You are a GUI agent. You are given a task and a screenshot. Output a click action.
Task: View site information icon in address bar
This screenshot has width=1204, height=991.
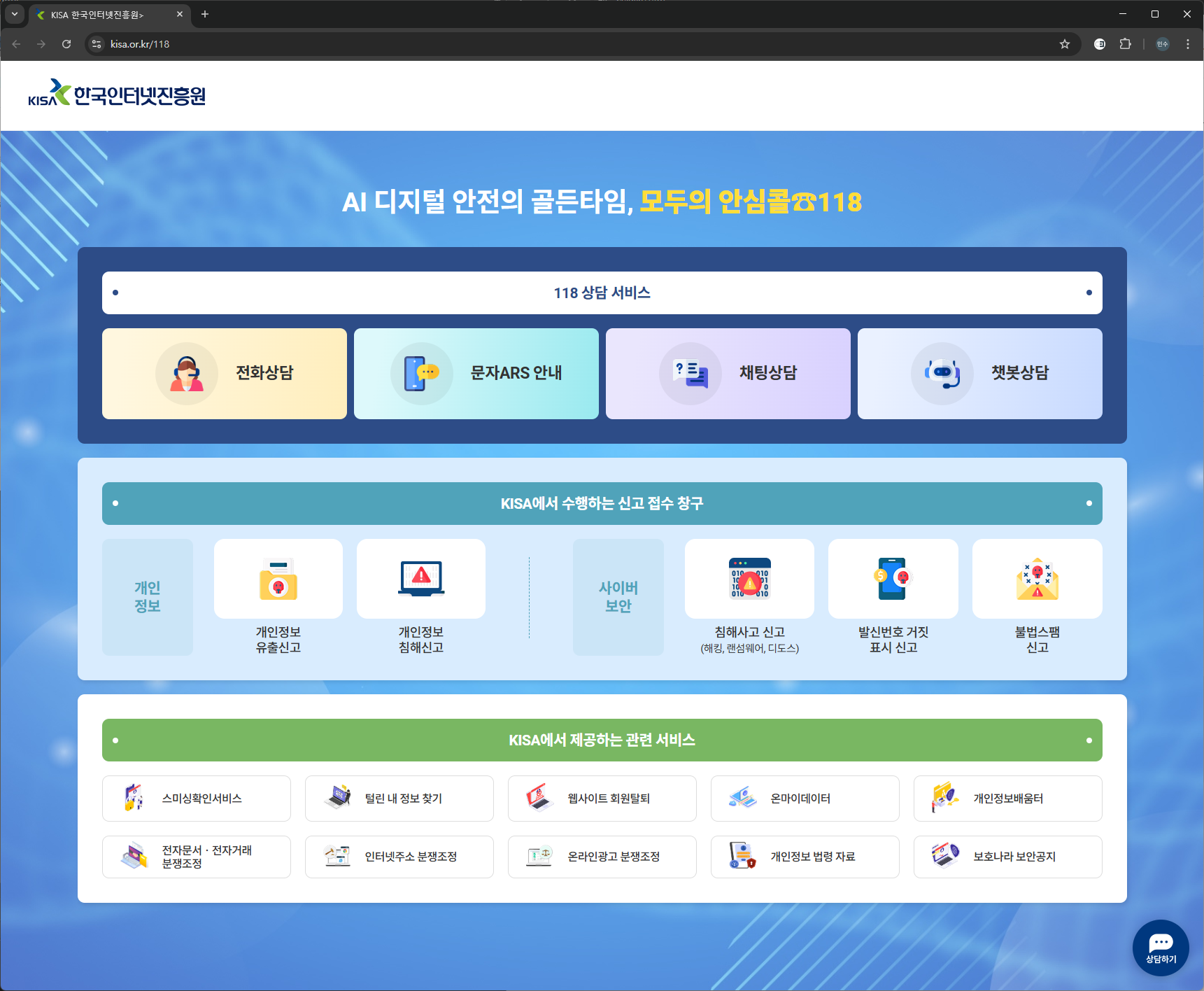click(97, 44)
